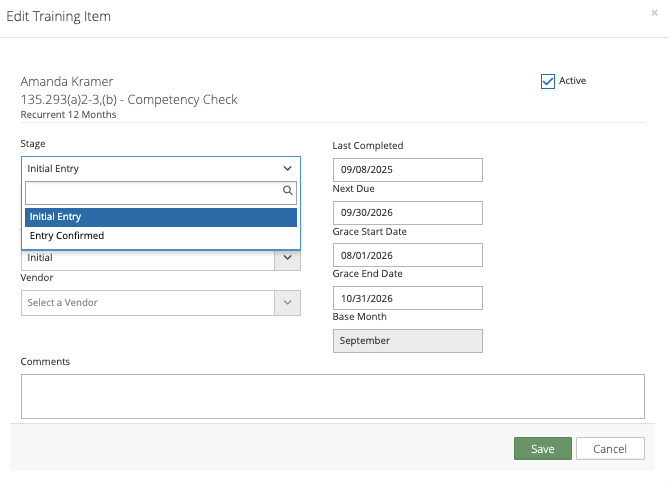The height and width of the screenshot is (486, 669).
Task: Edit the Last Completed date field
Action: pos(408,170)
